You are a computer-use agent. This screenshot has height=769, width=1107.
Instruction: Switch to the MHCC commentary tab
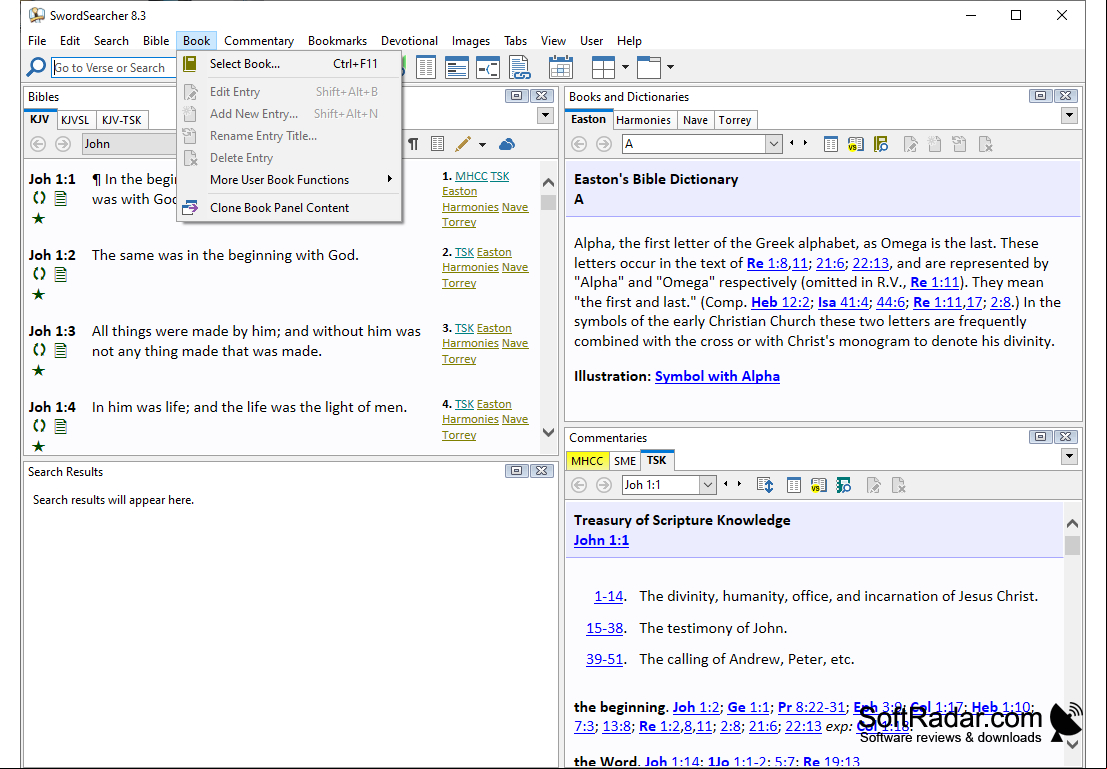coord(587,461)
